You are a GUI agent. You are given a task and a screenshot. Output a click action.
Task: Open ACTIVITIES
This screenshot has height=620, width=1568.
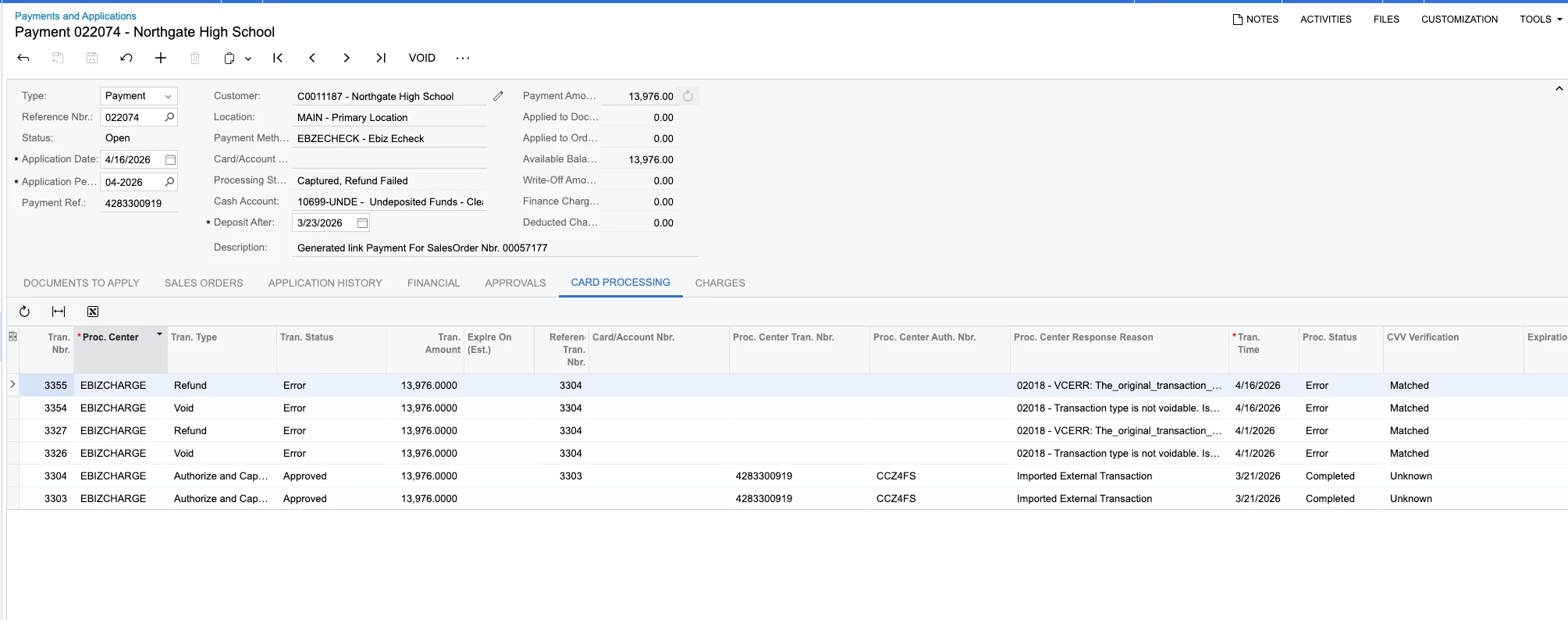(x=1326, y=20)
